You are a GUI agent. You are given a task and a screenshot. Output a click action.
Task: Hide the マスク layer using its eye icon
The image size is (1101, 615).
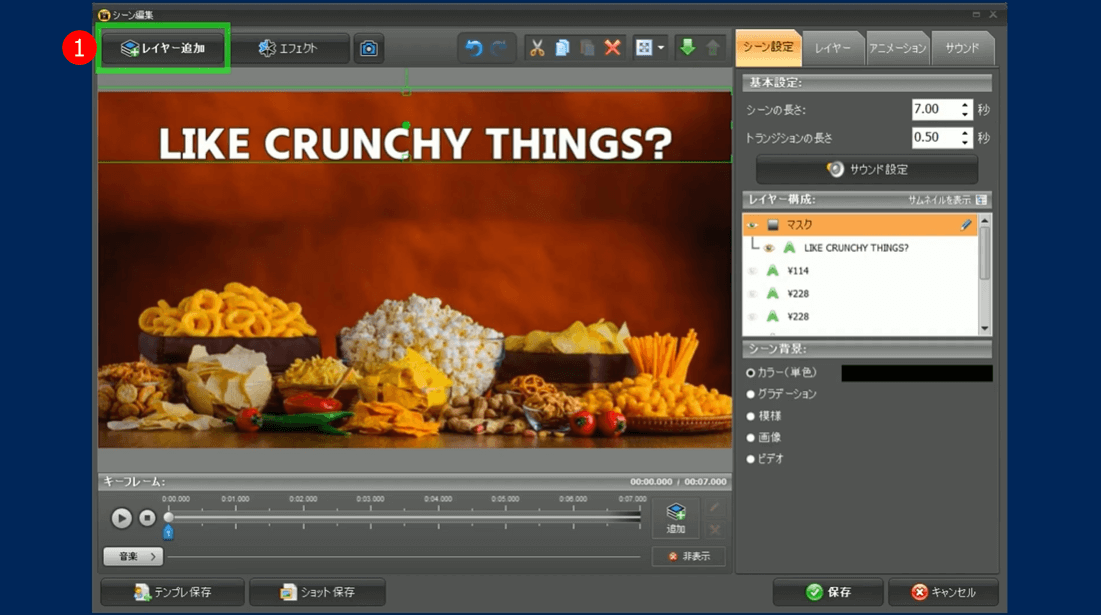point(753,226)
